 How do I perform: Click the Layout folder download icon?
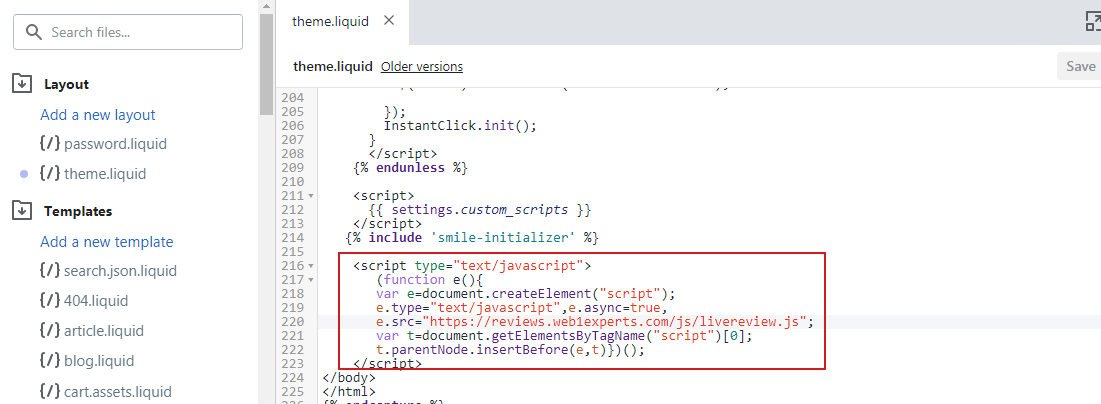click(x=22, y=84)
